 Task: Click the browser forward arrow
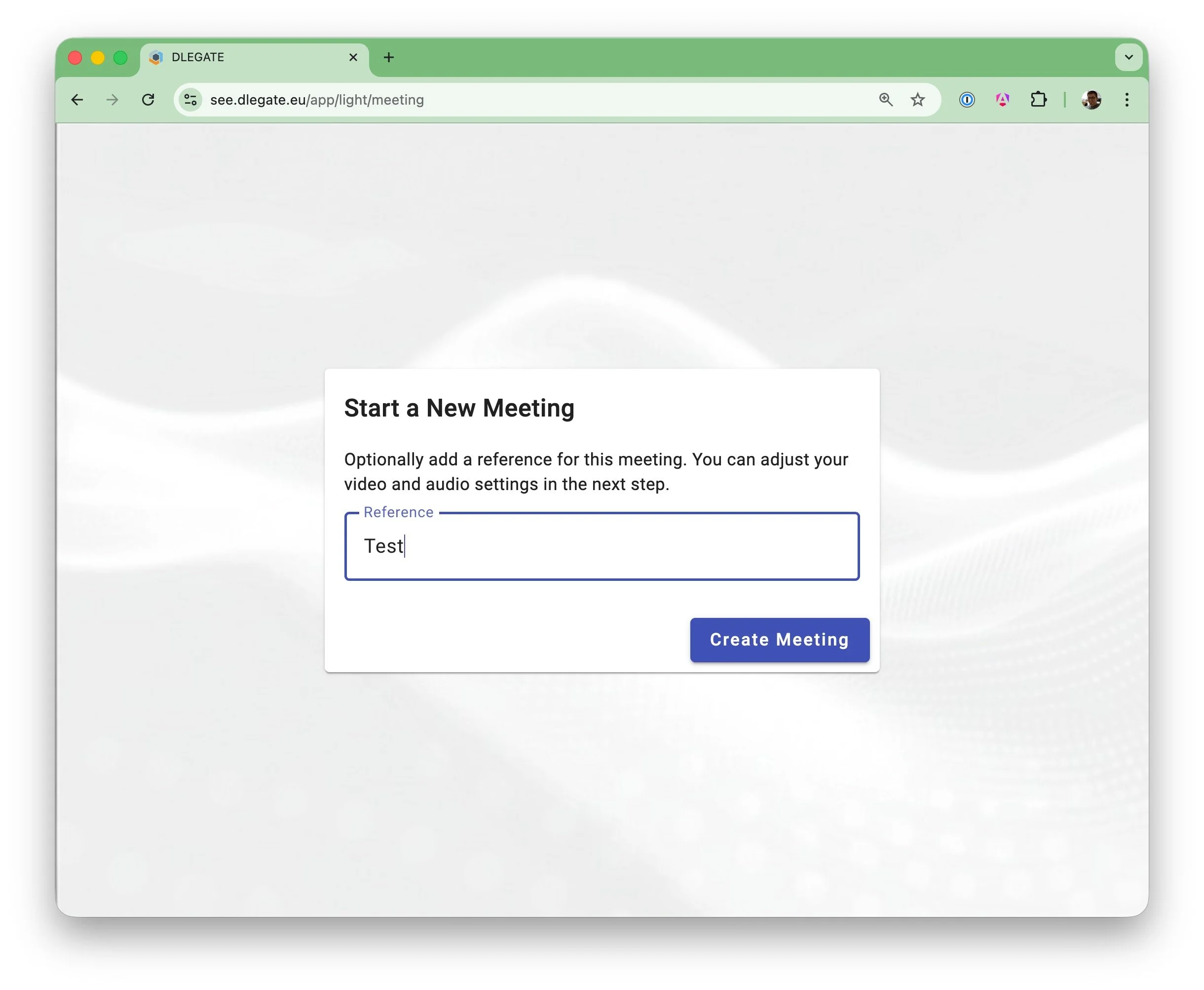tap(113, 100)
